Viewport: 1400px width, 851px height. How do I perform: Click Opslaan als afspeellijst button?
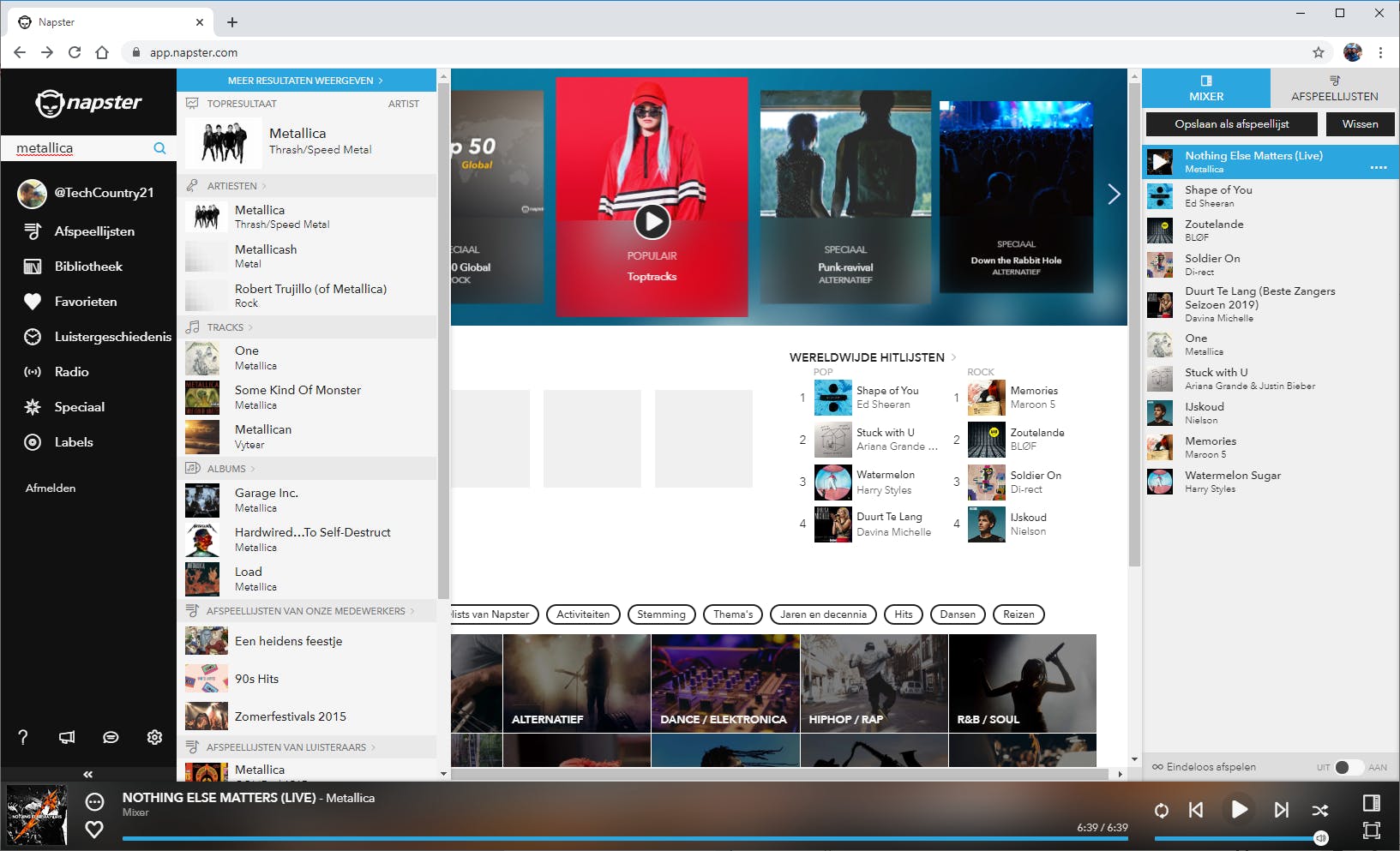(1231, 124)
